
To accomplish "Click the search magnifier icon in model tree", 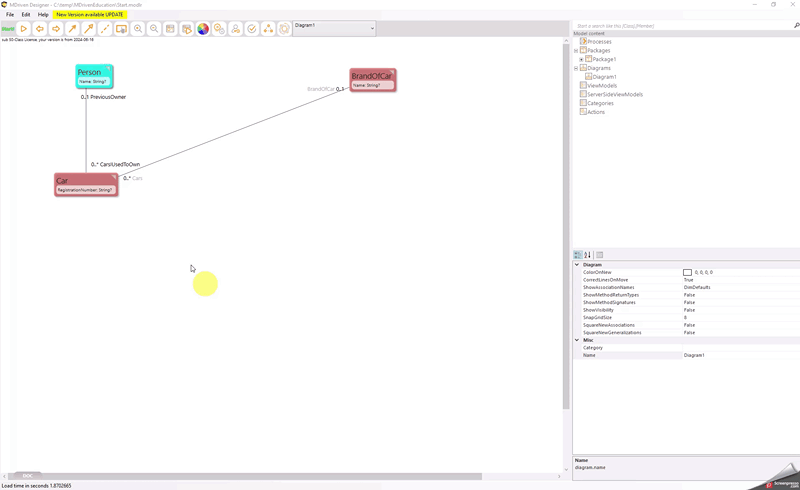I will coord(796,25).
